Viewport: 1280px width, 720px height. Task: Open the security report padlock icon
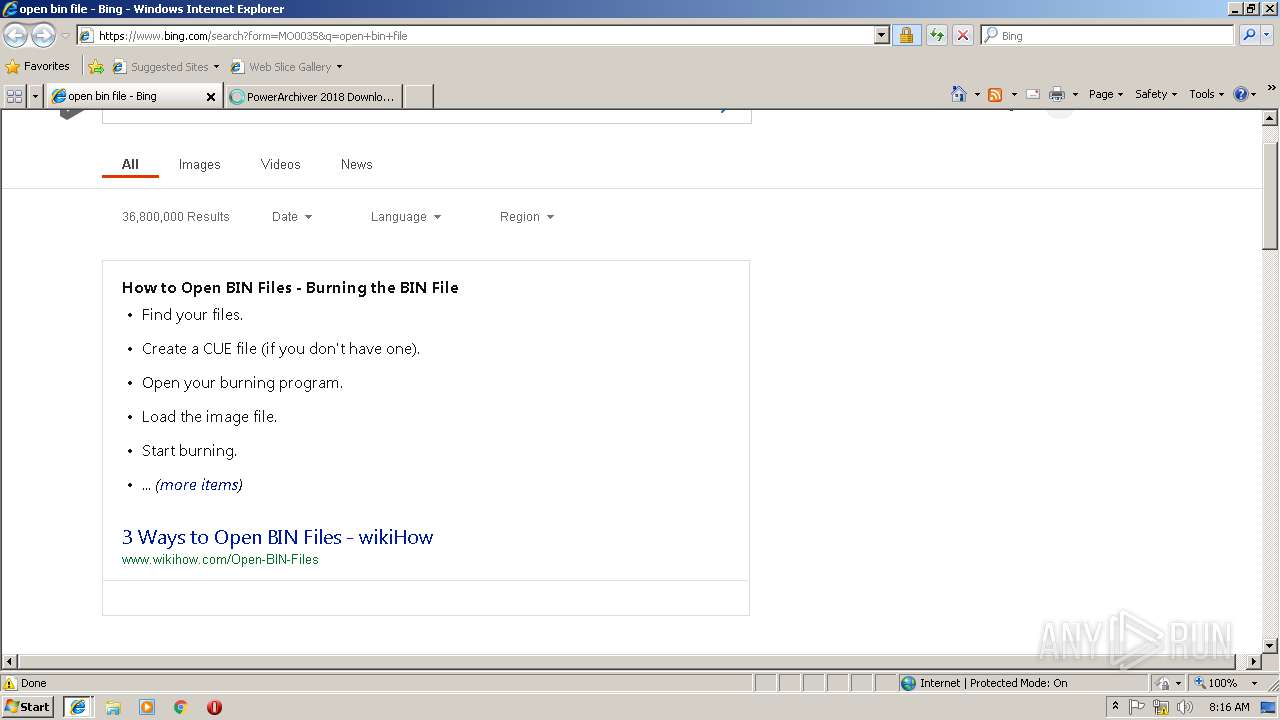(x=906, y=35)
